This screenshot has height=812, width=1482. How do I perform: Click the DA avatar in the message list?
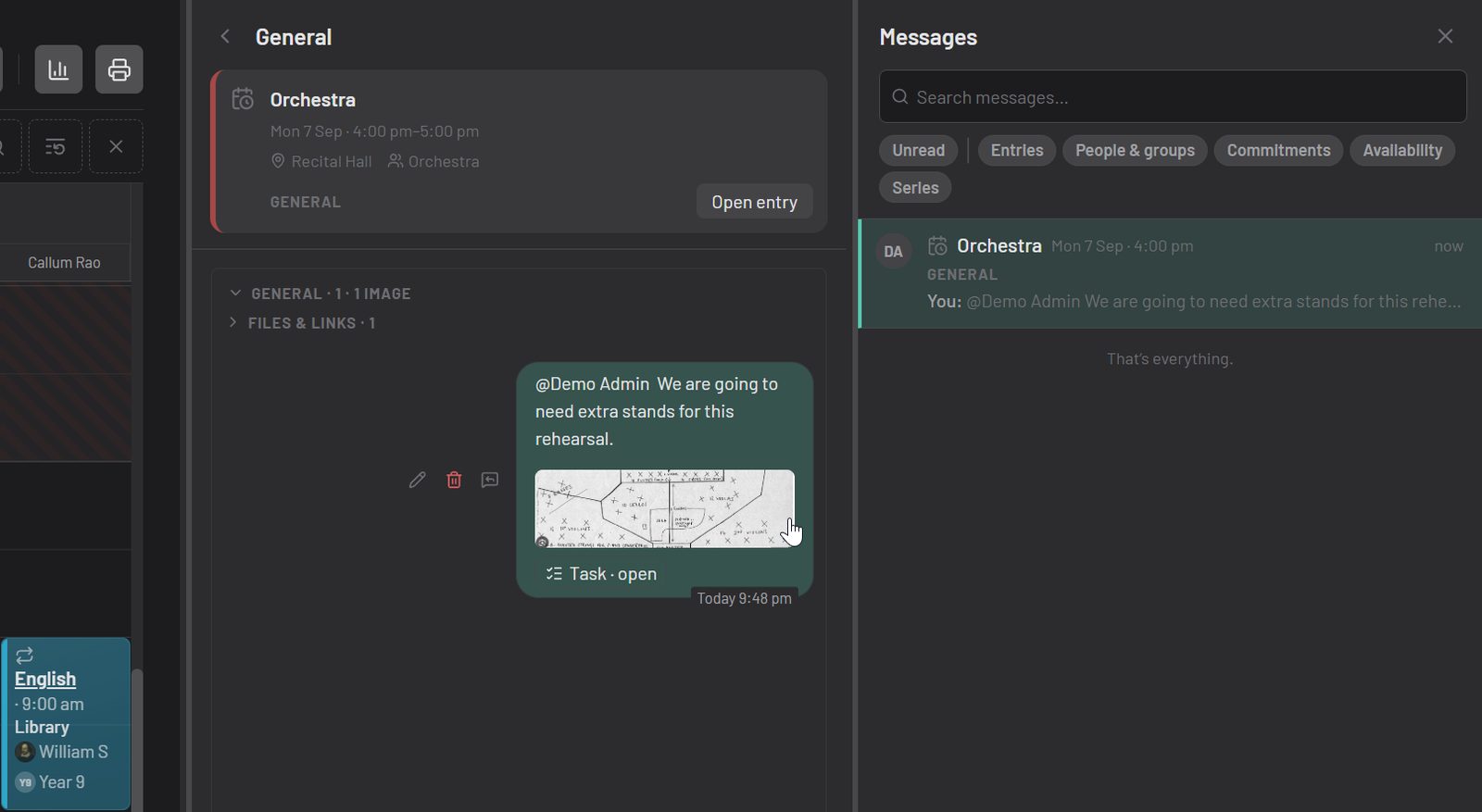894,251
